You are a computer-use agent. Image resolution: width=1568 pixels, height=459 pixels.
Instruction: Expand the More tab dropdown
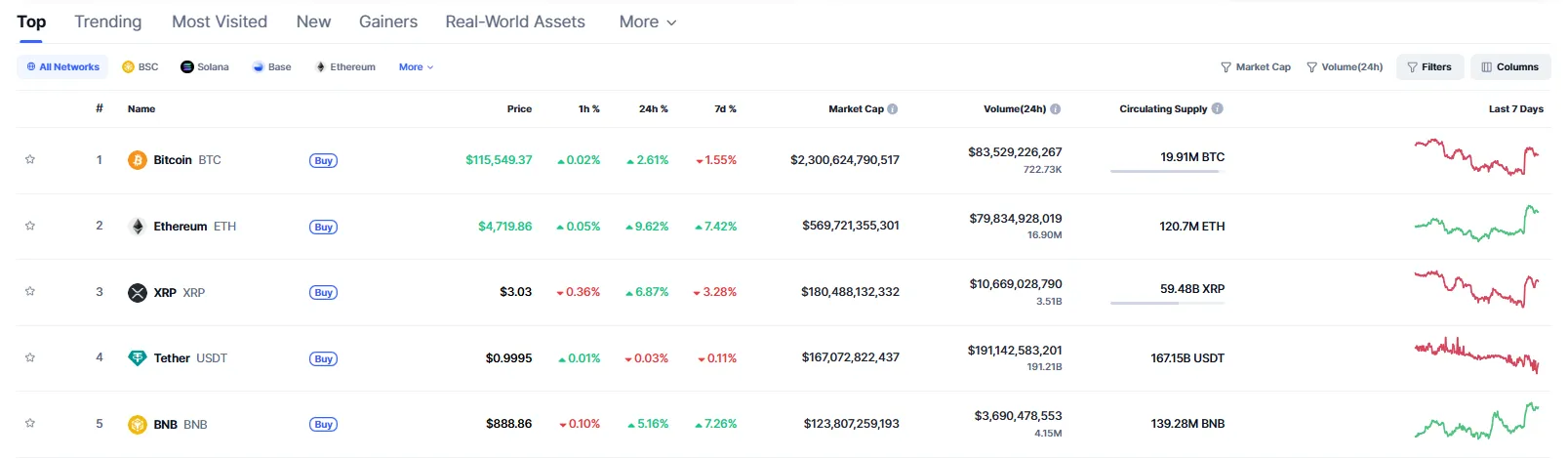pos(648,21)
